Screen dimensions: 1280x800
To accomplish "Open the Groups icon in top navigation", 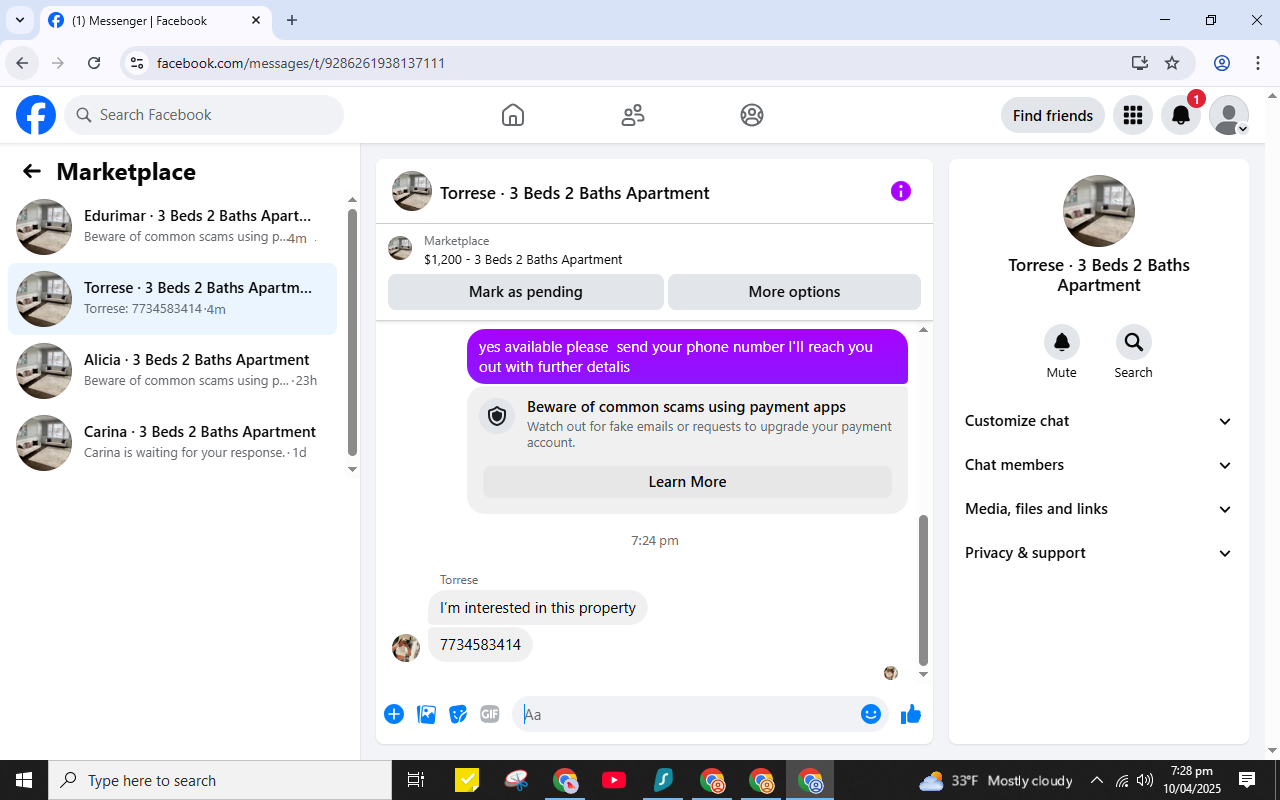I will pyautogui.click(x=752, y=115).
